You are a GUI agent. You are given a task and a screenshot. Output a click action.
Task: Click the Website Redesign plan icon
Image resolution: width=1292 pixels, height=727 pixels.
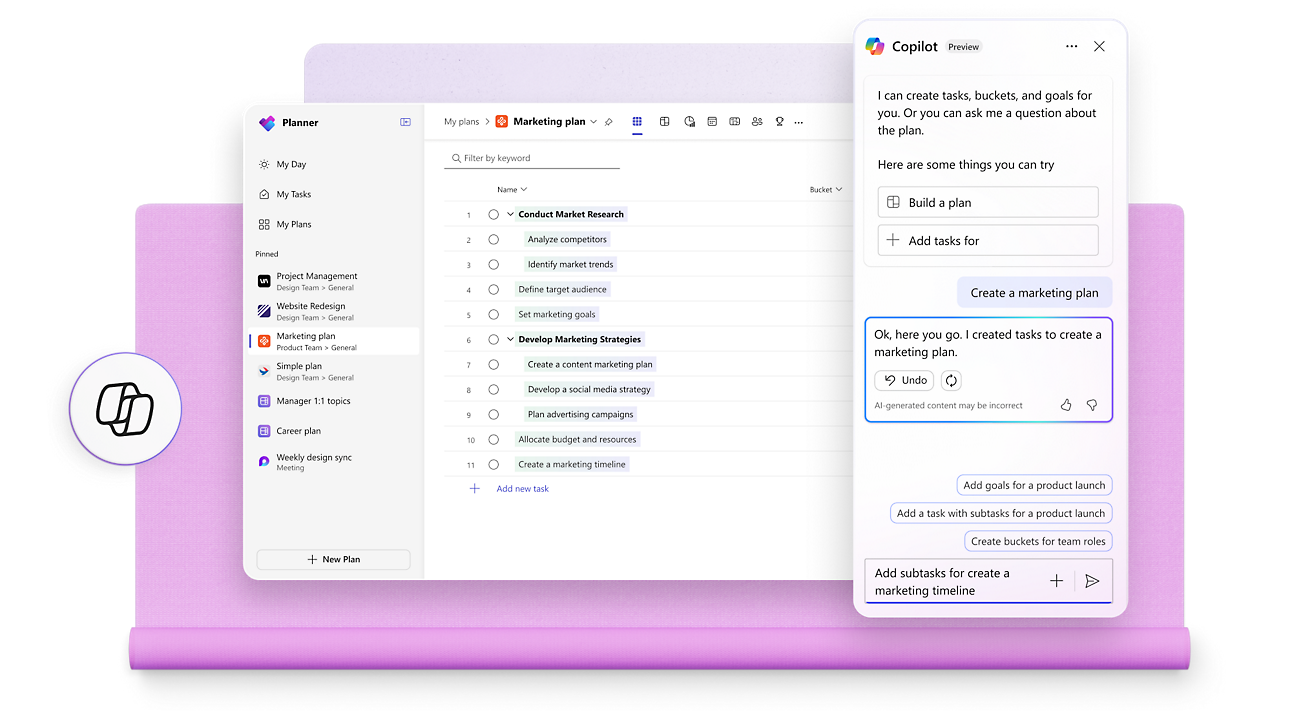point(264,311)
